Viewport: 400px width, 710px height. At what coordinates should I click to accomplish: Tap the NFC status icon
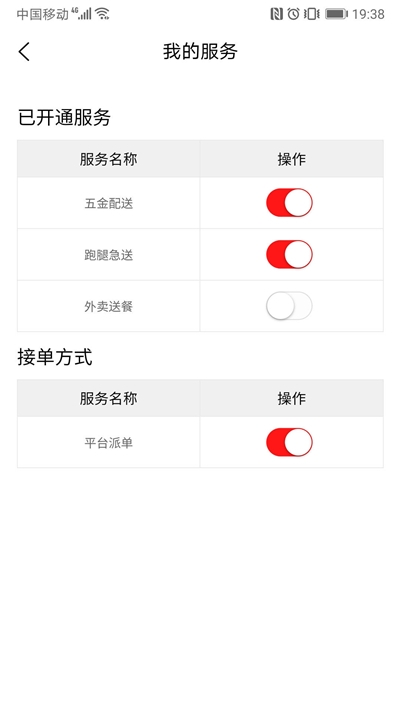pos(276,14)
